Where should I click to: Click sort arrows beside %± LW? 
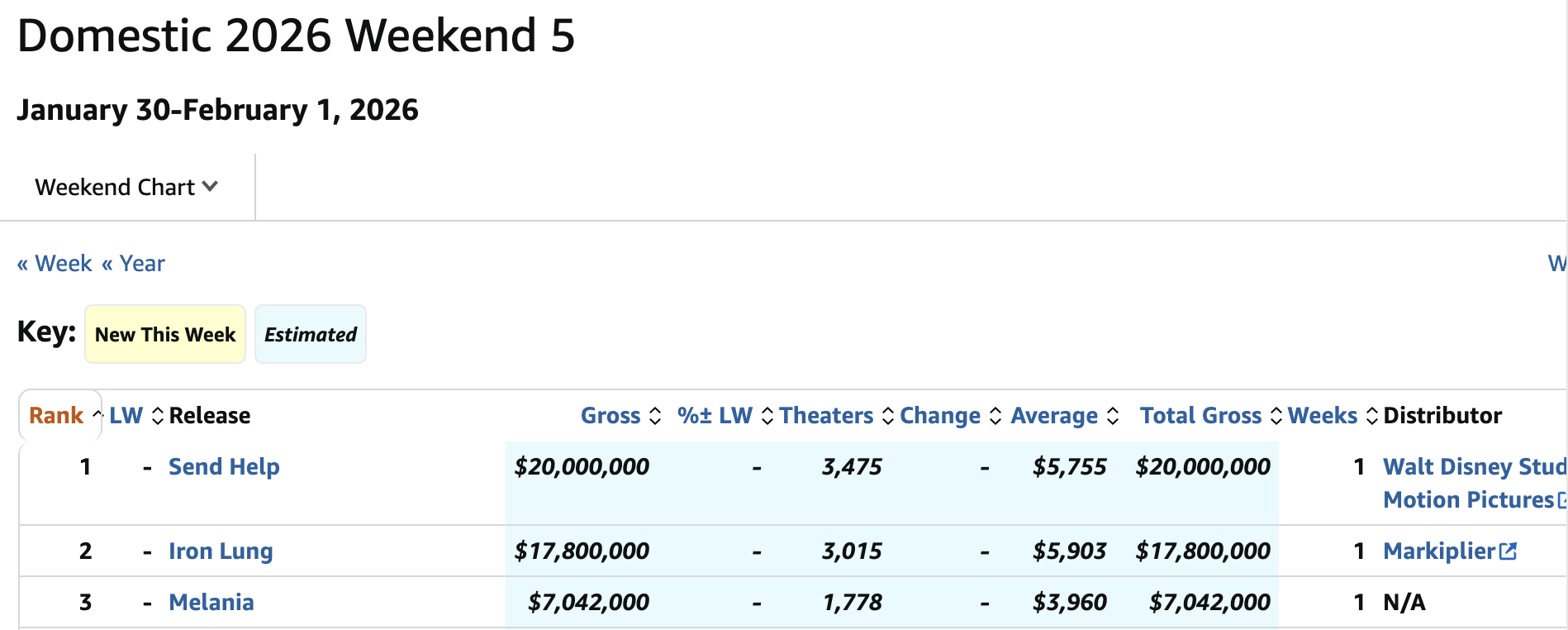[x=767, y=416]
